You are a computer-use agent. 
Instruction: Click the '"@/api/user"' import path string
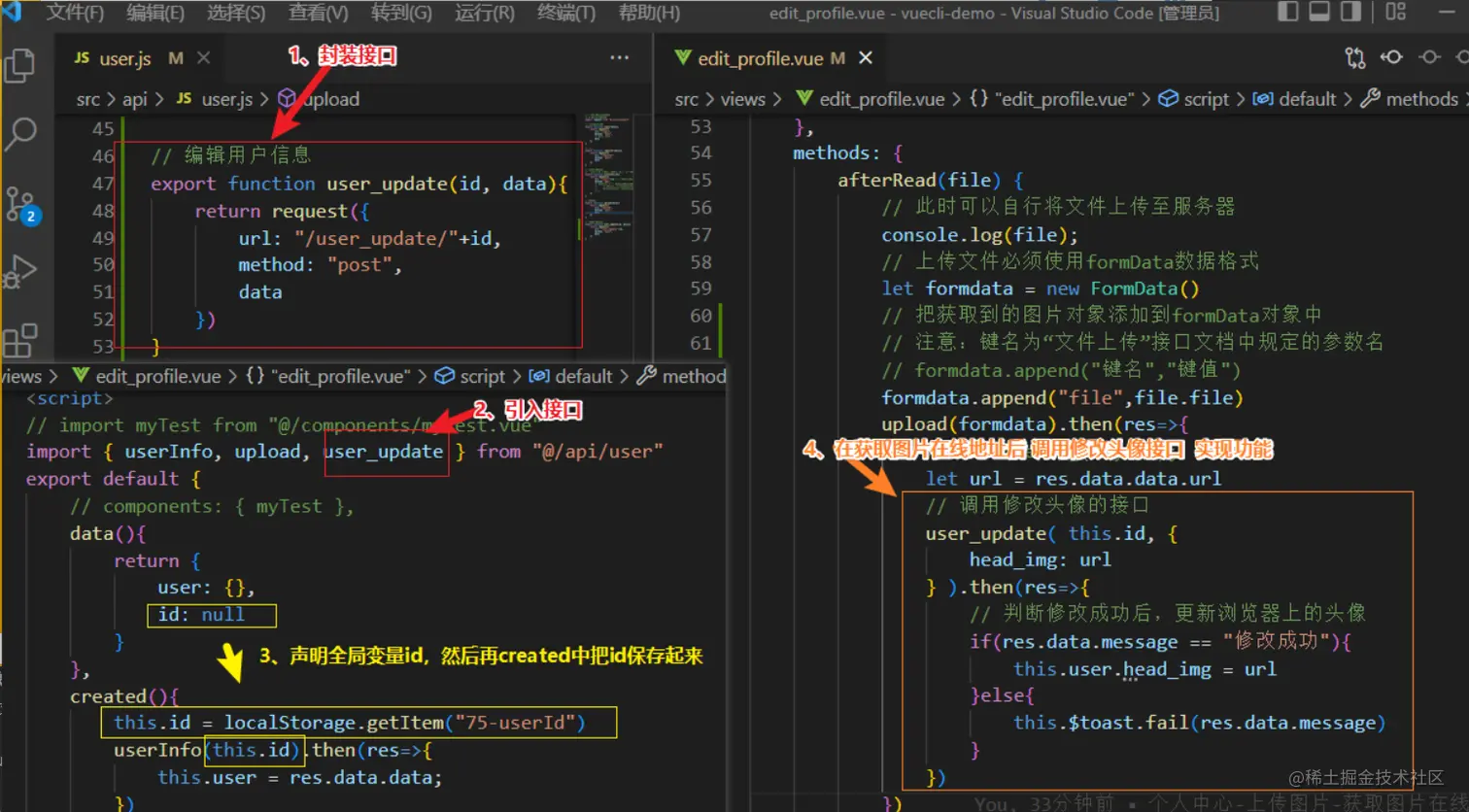(x=598, y=451)
